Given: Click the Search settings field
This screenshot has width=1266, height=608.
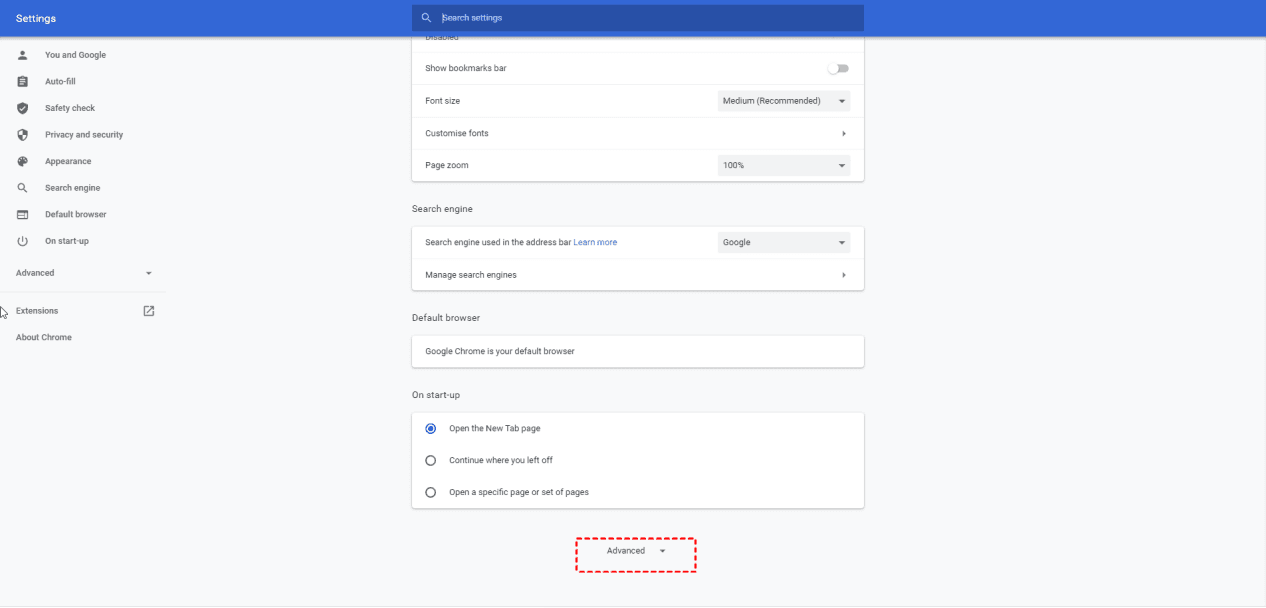Looking at the screenshot, I should coord(640,18).
